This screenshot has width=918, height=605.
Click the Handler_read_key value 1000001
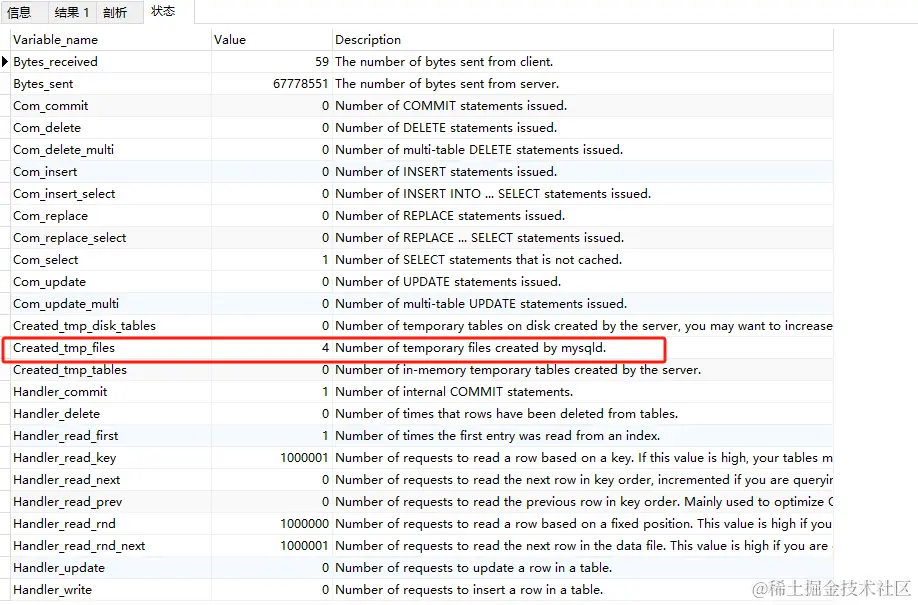click(x=304, y=458)
